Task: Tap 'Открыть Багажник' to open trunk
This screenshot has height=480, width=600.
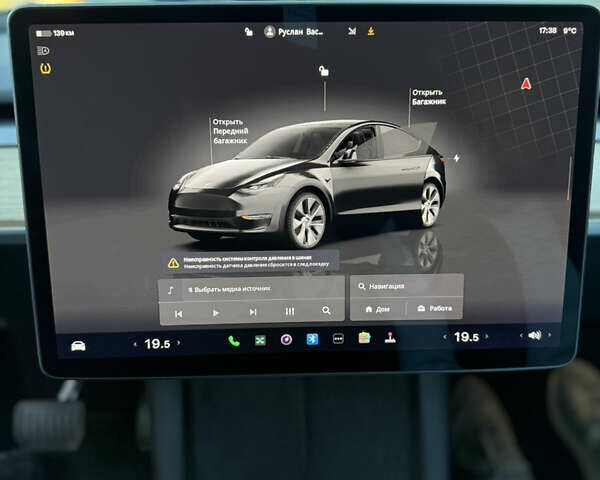Action: click(x=428, y=97)
